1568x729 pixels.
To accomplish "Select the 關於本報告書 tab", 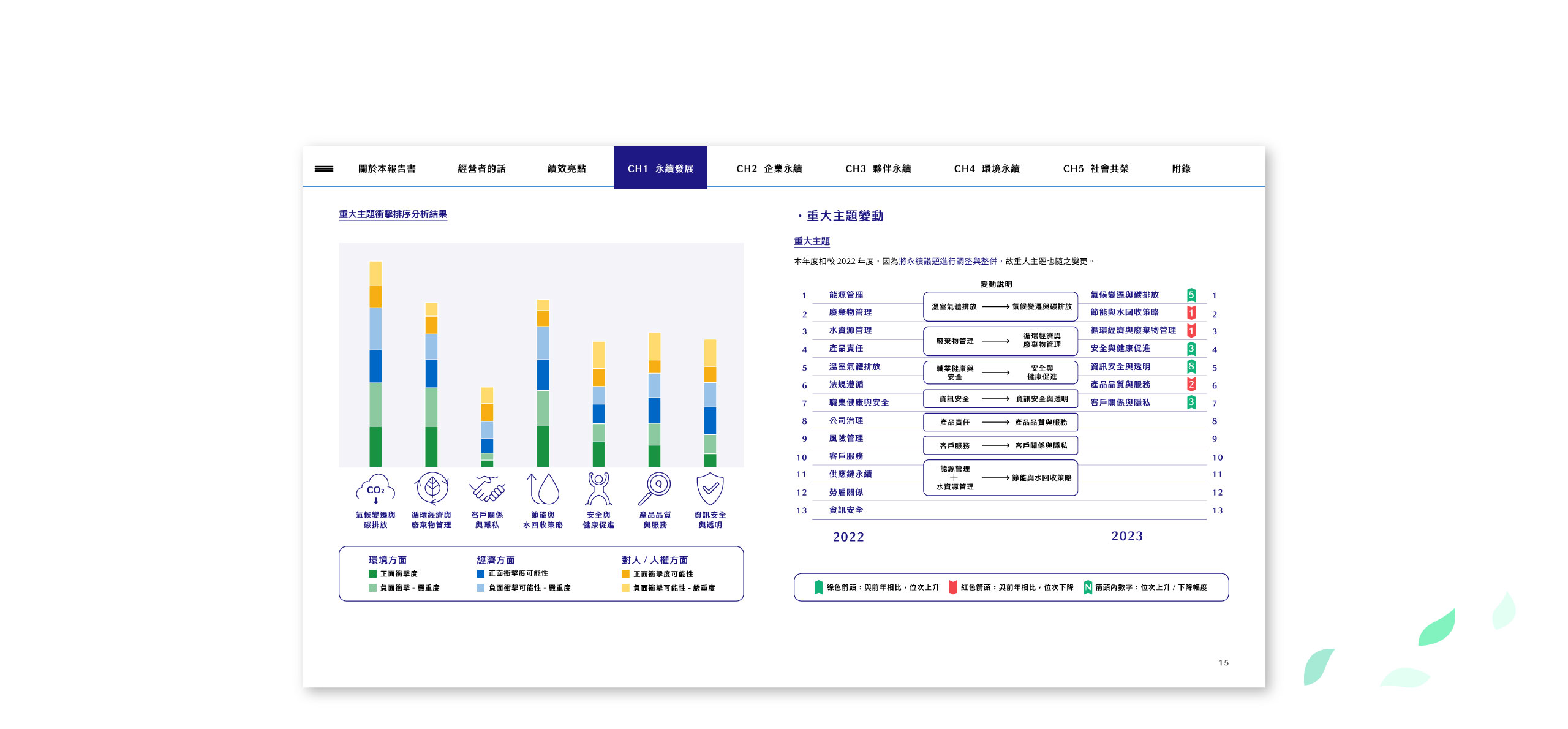I will [x=387, y=168].
